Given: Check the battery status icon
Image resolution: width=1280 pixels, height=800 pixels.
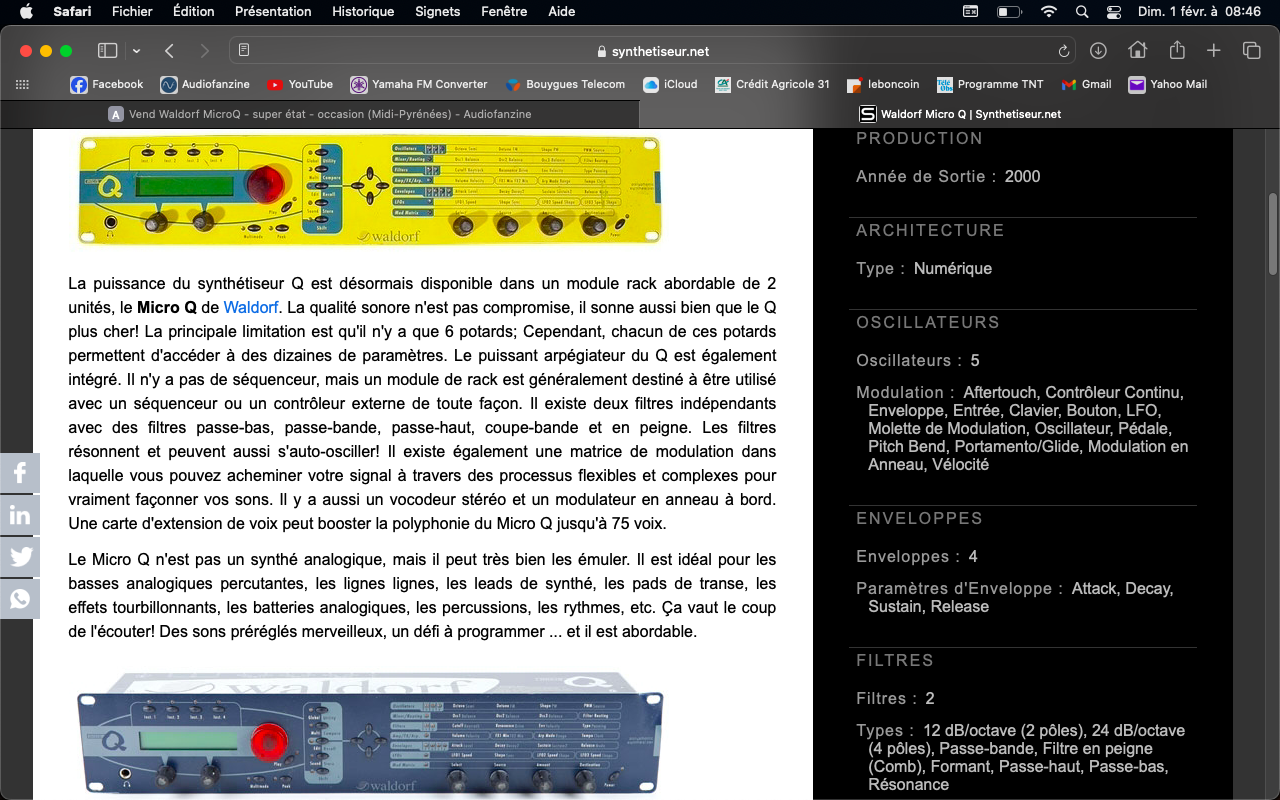Looking at the screenshot, I should click(1009, 12).
